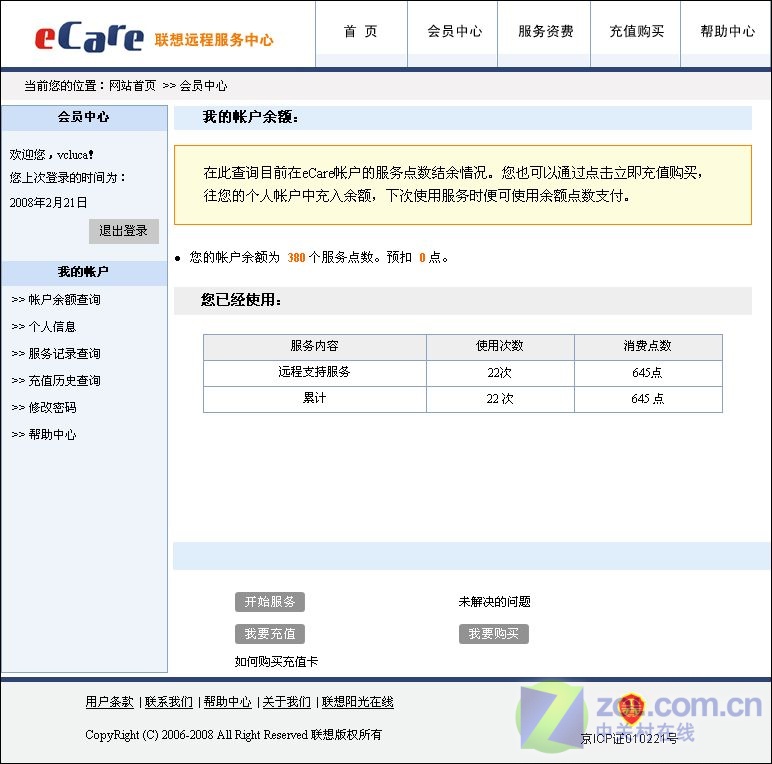Open the 会员中心 navigation tab

point(454,32)
